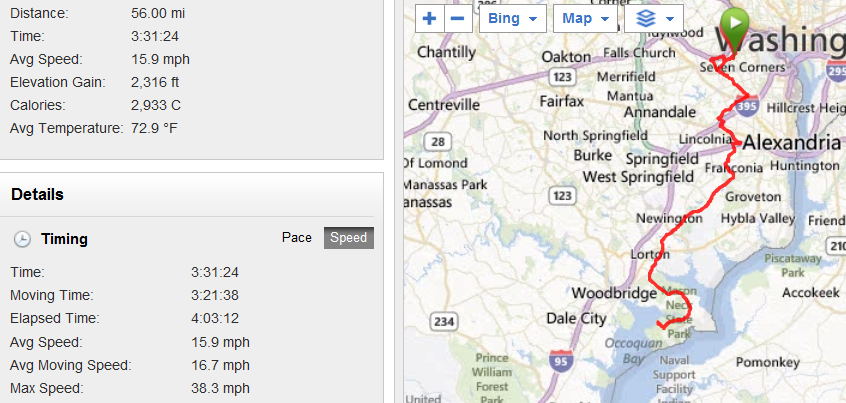Open the Map type dropdown

[x=584, y=19]
